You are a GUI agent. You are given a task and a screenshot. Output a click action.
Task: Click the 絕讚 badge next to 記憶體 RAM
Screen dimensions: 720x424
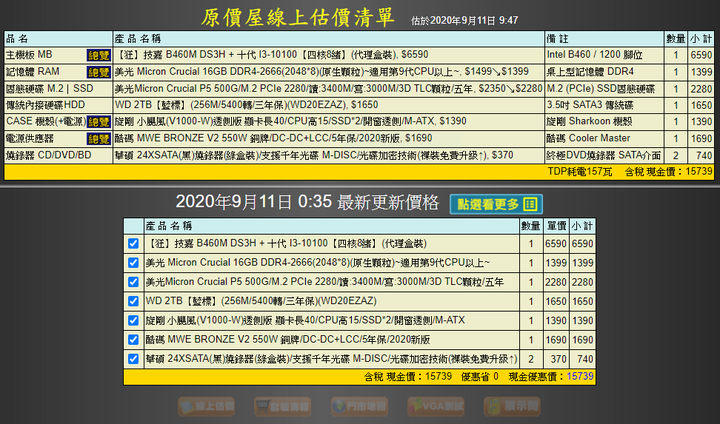click(99, 72)
